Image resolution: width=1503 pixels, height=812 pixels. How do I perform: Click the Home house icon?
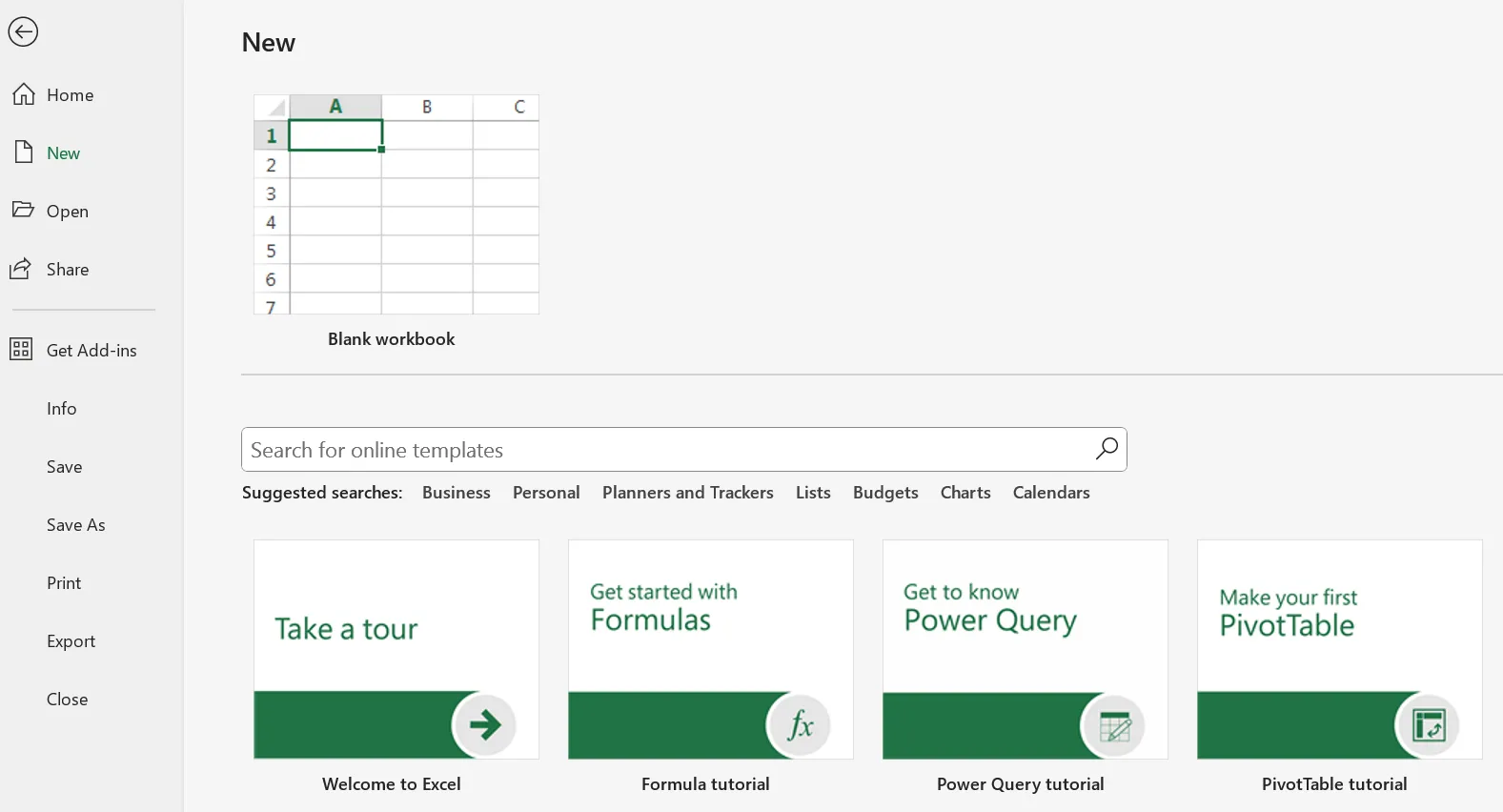24,94
